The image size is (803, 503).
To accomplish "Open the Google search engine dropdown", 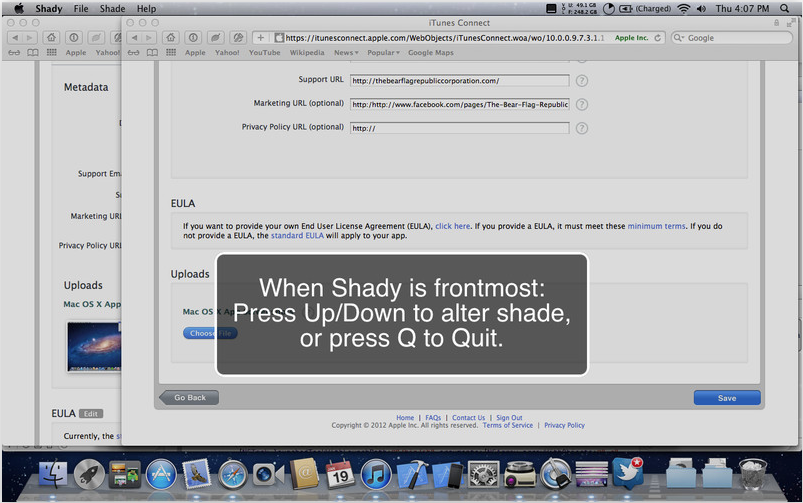I will click(679, 38).
